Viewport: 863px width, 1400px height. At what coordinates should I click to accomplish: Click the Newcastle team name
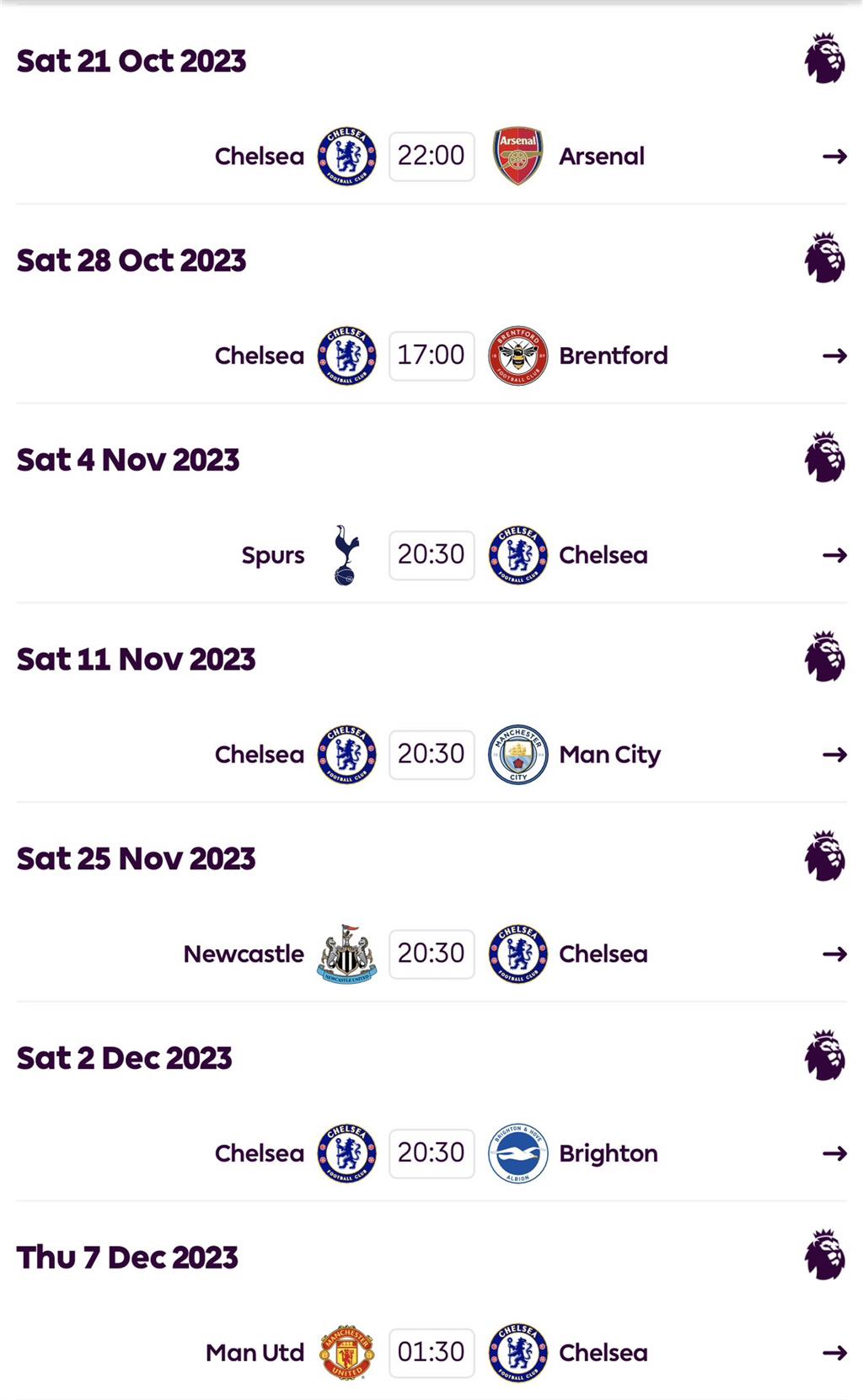[x=244, y=954]
